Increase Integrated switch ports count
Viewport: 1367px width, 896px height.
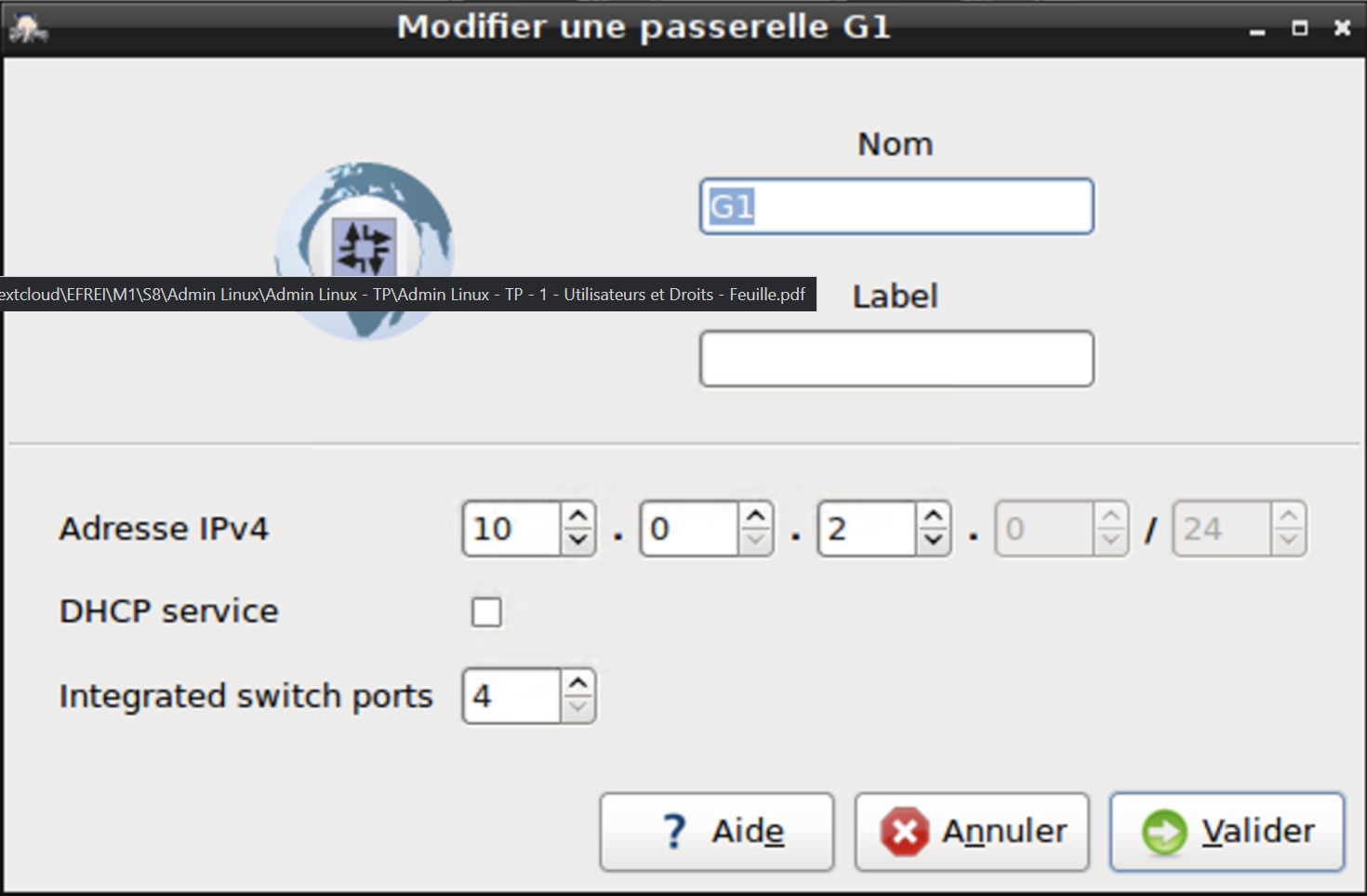[x=578, y=684]
